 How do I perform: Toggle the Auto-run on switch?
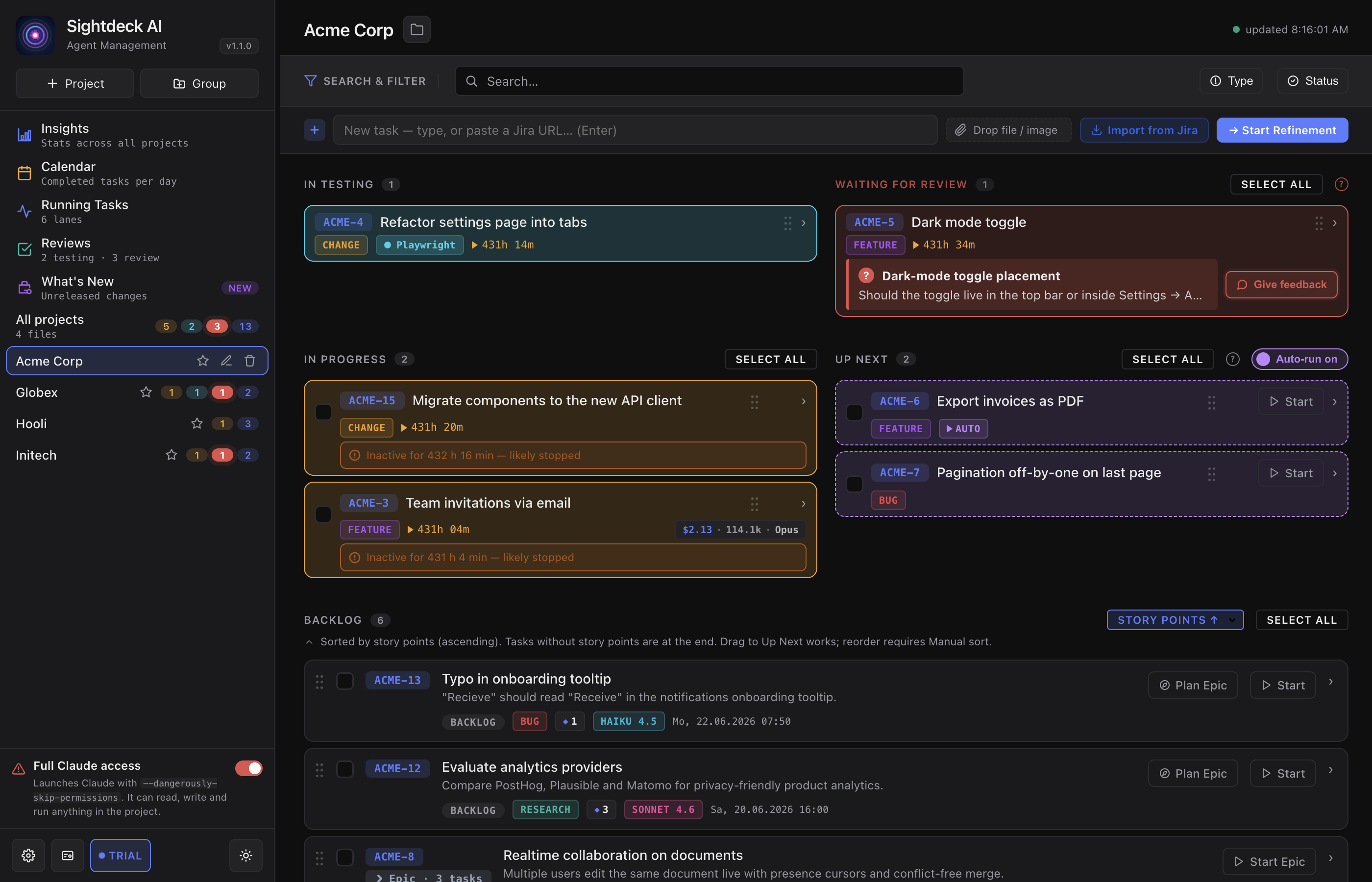[1299, 359]
